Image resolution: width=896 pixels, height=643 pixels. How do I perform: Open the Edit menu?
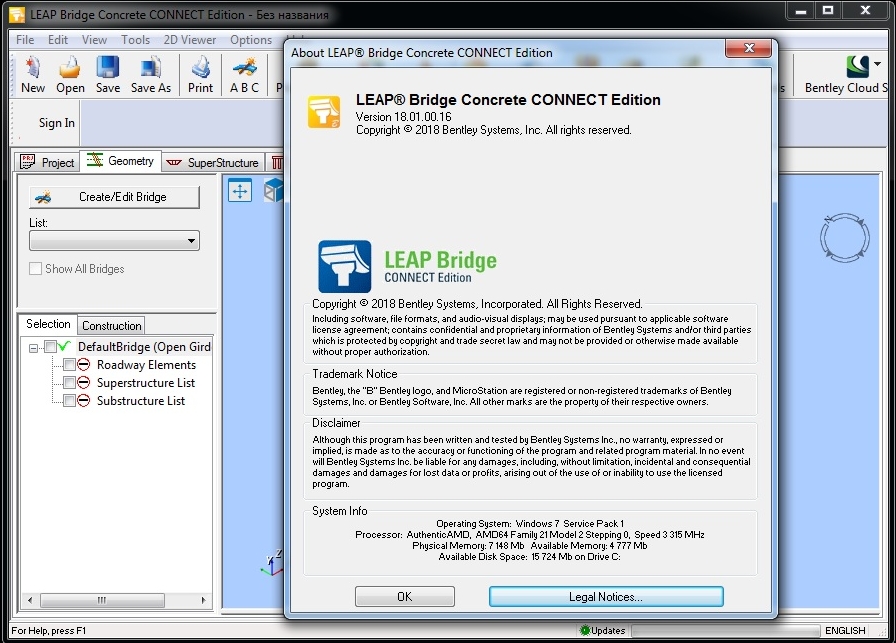coord(58,39)
